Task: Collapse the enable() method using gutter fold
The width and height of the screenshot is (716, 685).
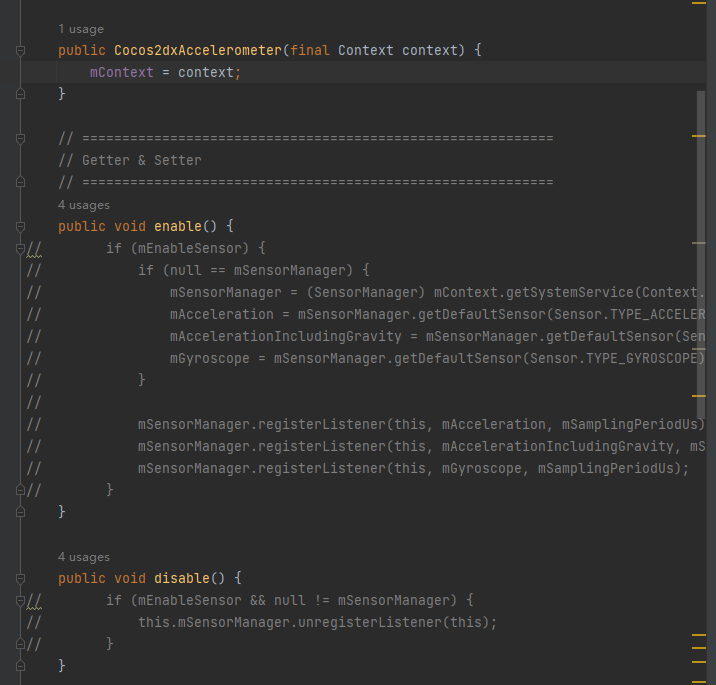Action: (19, 226)
